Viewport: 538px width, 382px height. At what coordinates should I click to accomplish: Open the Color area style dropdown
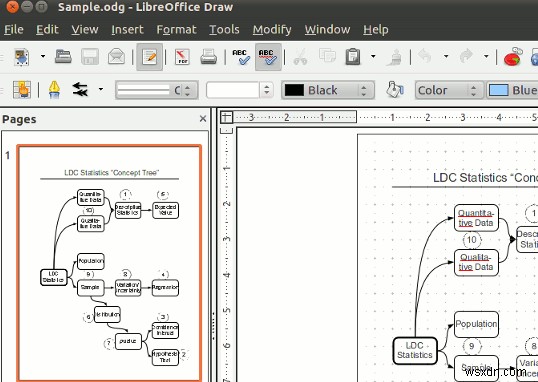tap(449, 90)
